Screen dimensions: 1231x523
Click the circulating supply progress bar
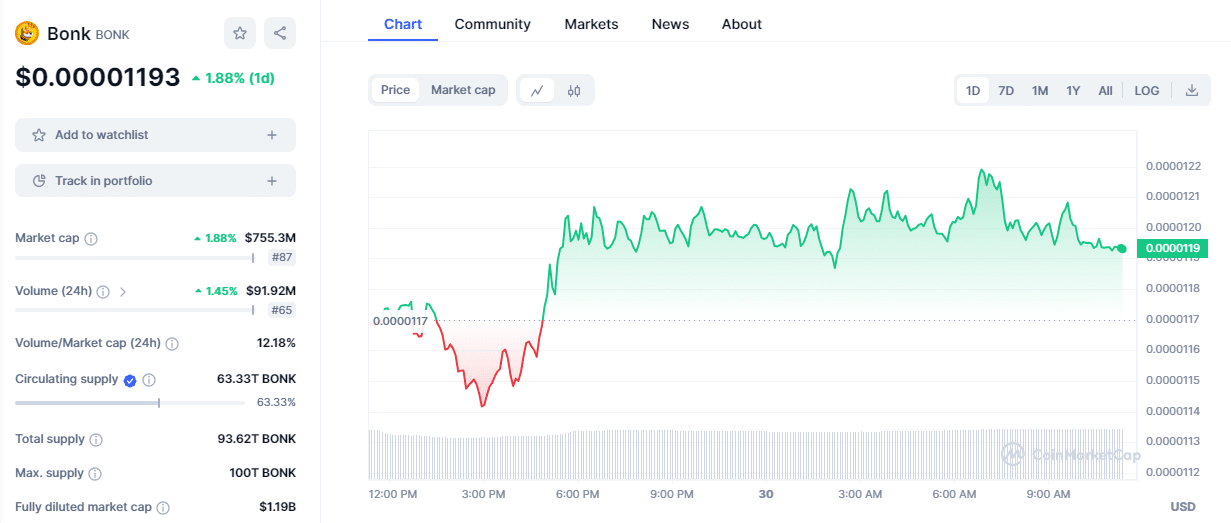[130, 403]
